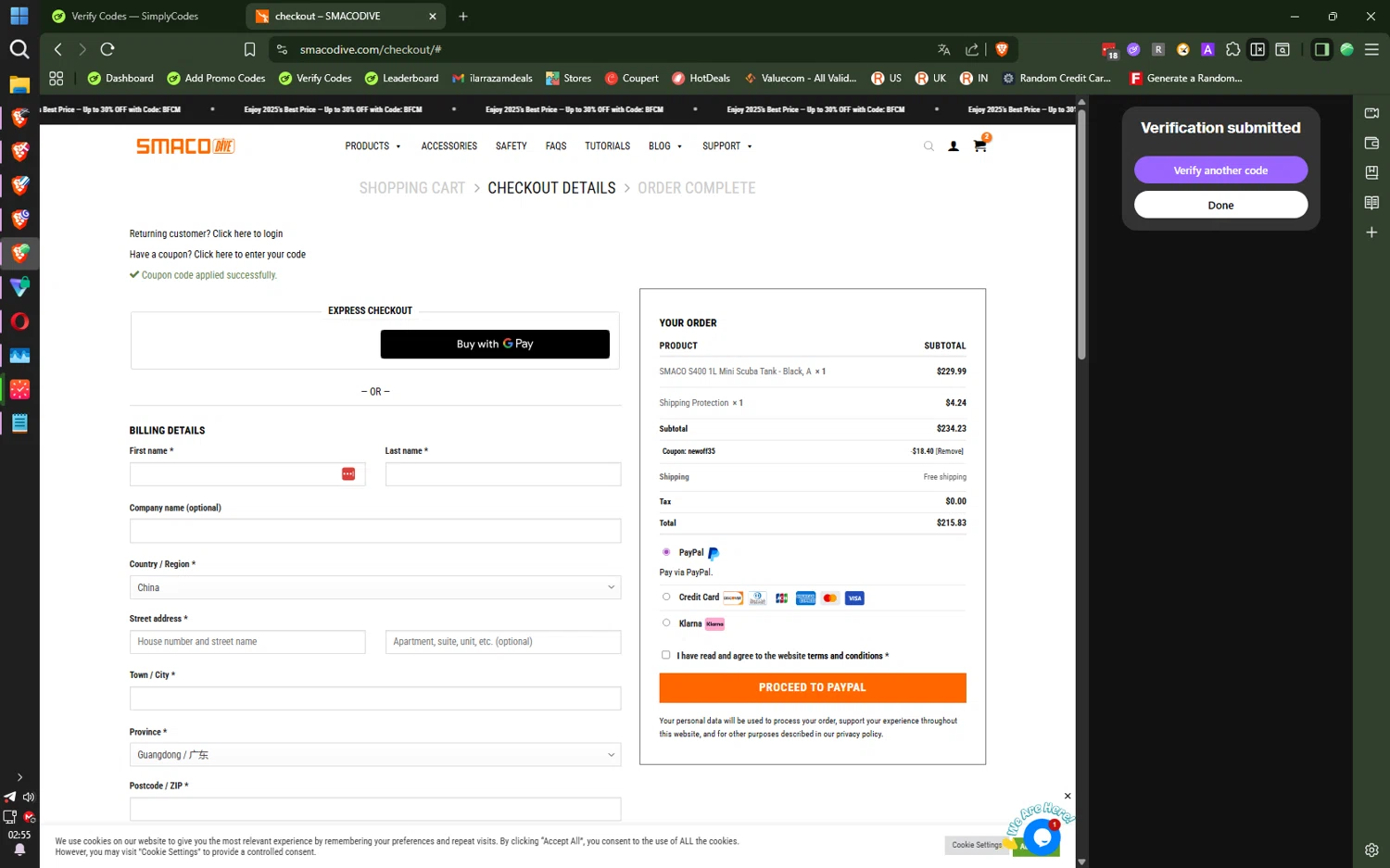Click Buy with G Pay button
The image size is (1390, 868).
point(495,344)
